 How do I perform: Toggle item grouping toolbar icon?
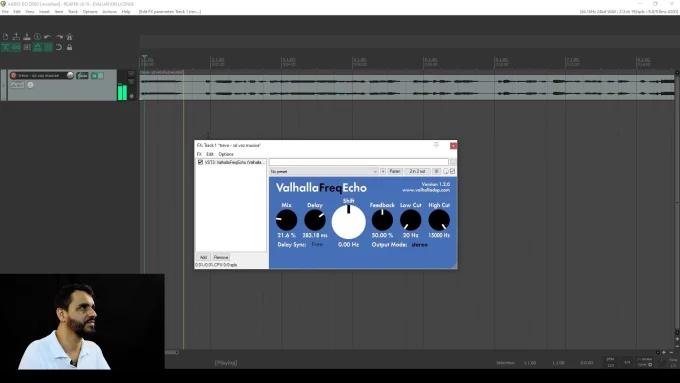[16, 47]
